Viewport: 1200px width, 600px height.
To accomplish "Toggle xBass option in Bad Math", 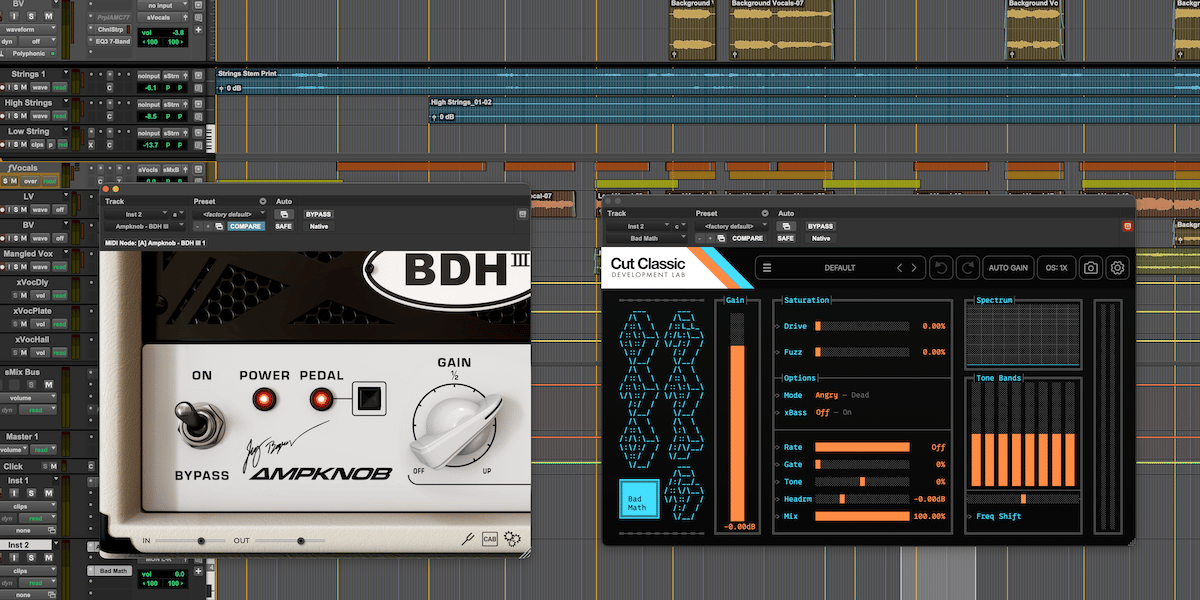I will (x=834, y=412).
